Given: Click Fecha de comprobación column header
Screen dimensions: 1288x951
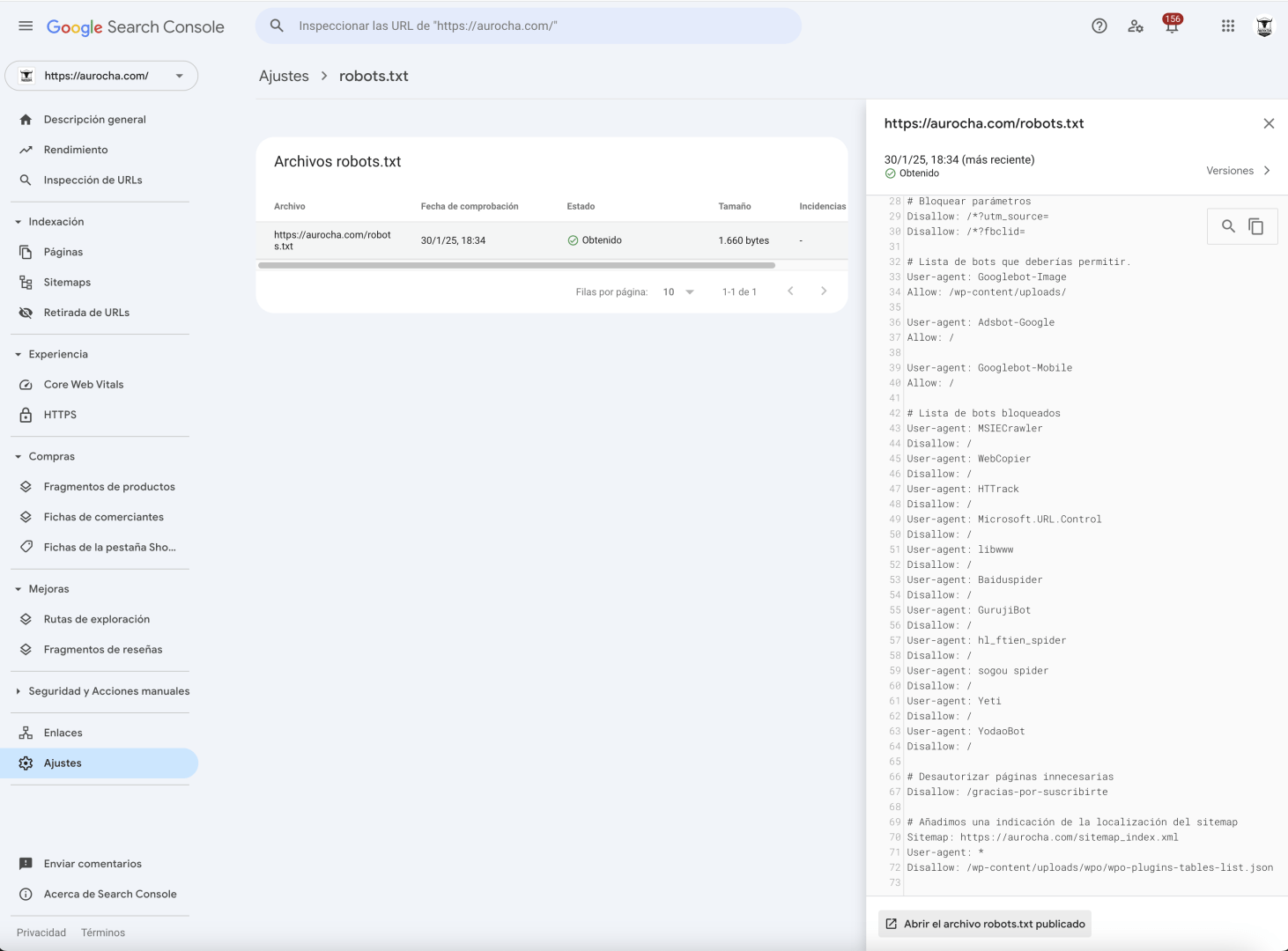Looking at the screenshot, I should pyautogui.click(x=470, y=206).
